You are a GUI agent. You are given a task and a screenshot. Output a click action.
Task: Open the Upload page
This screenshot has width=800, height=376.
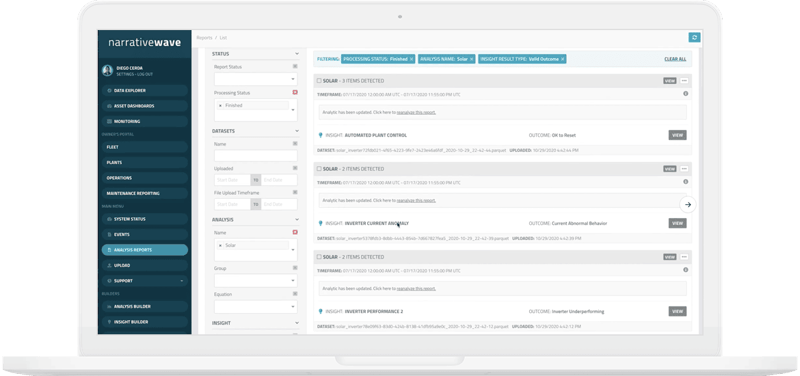tap(145, 265)
